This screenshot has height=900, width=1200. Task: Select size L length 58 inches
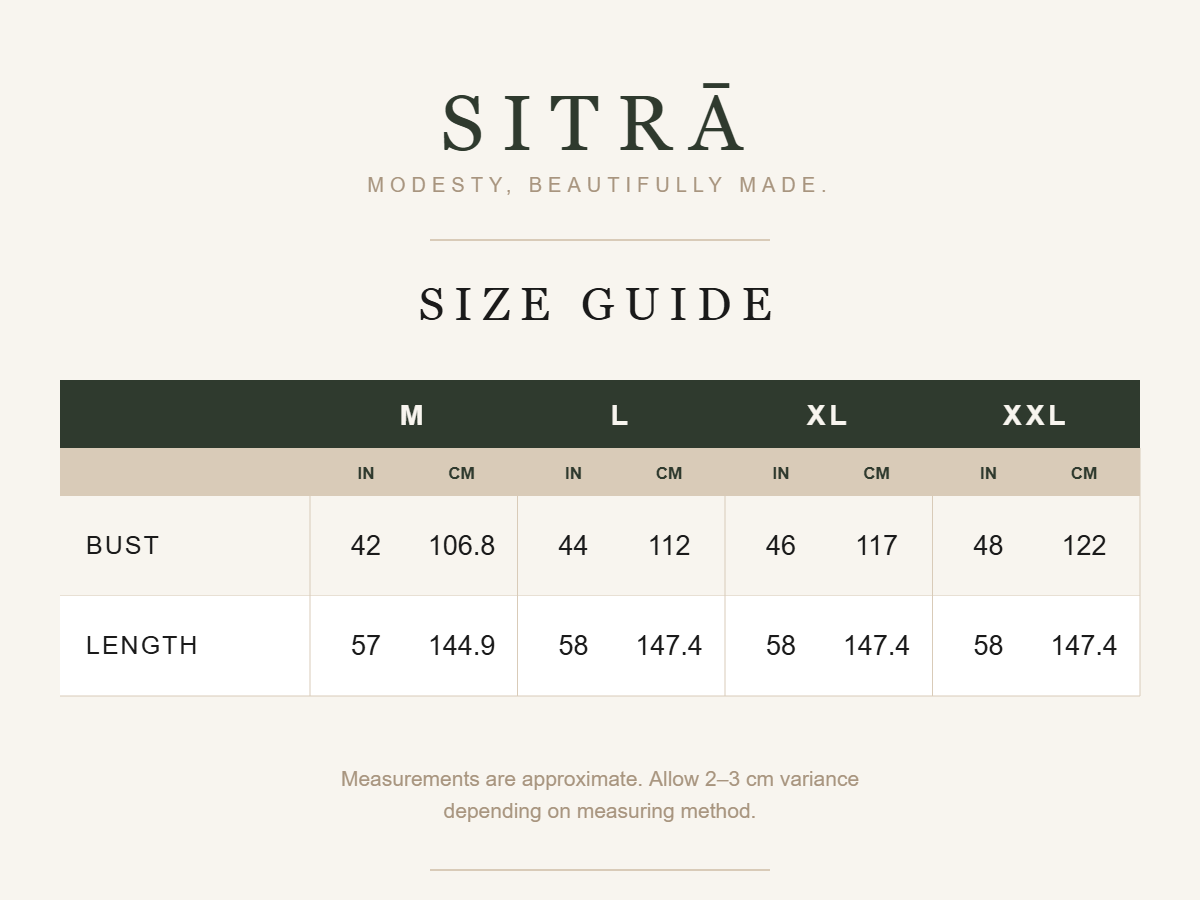(x=573, y=645)
